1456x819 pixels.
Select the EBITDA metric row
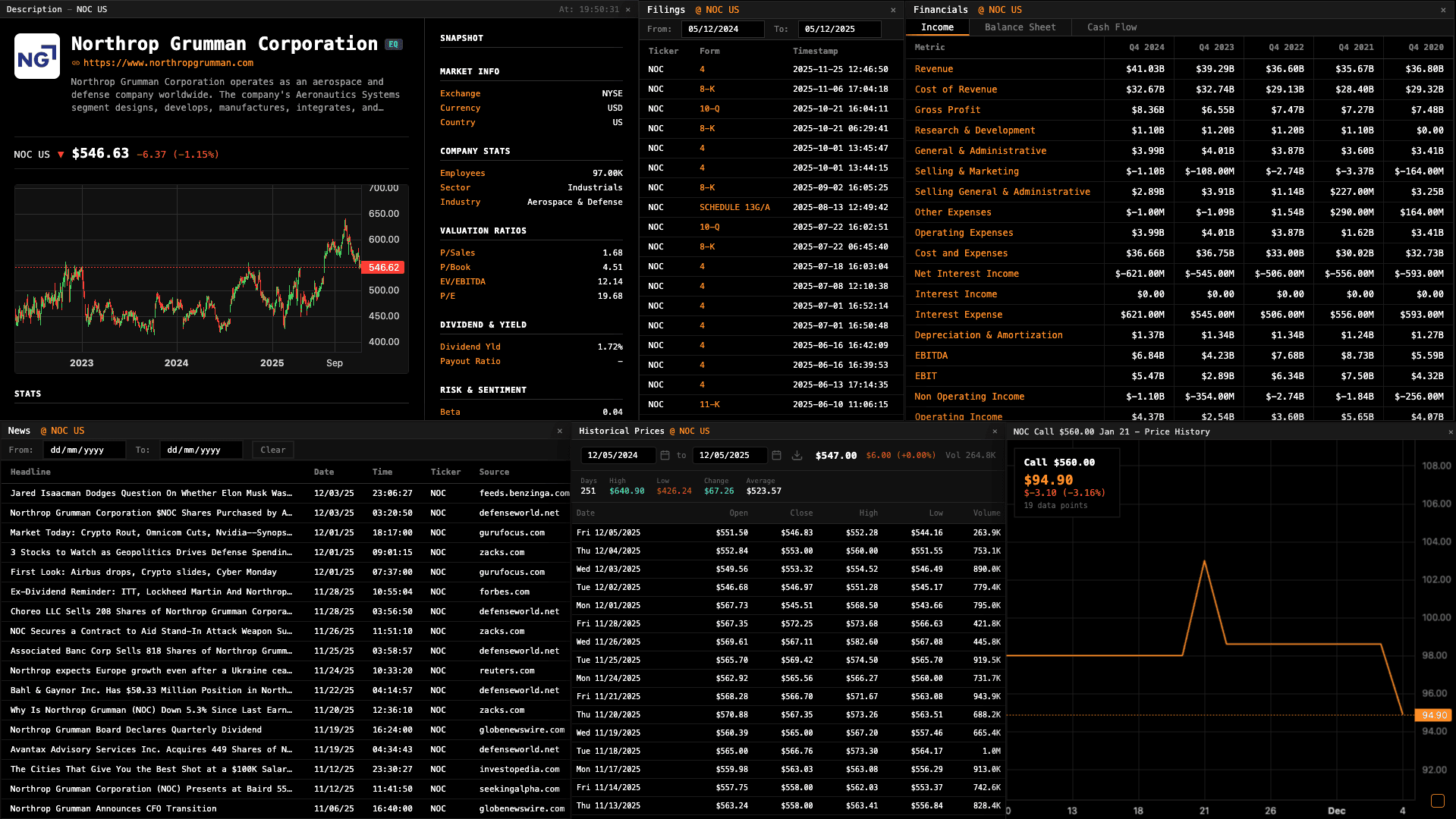(1179, 356)
